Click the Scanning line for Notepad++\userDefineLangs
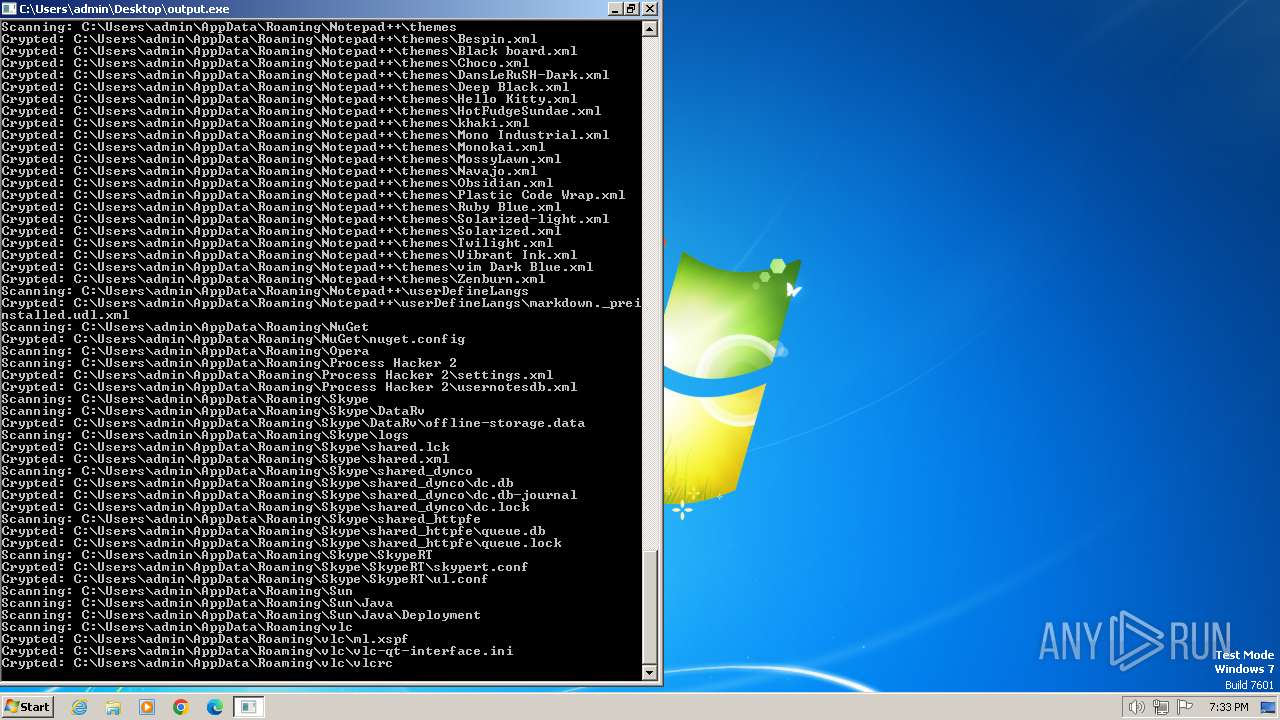This screenshot has width=1280, height=720. pos(265,291)
